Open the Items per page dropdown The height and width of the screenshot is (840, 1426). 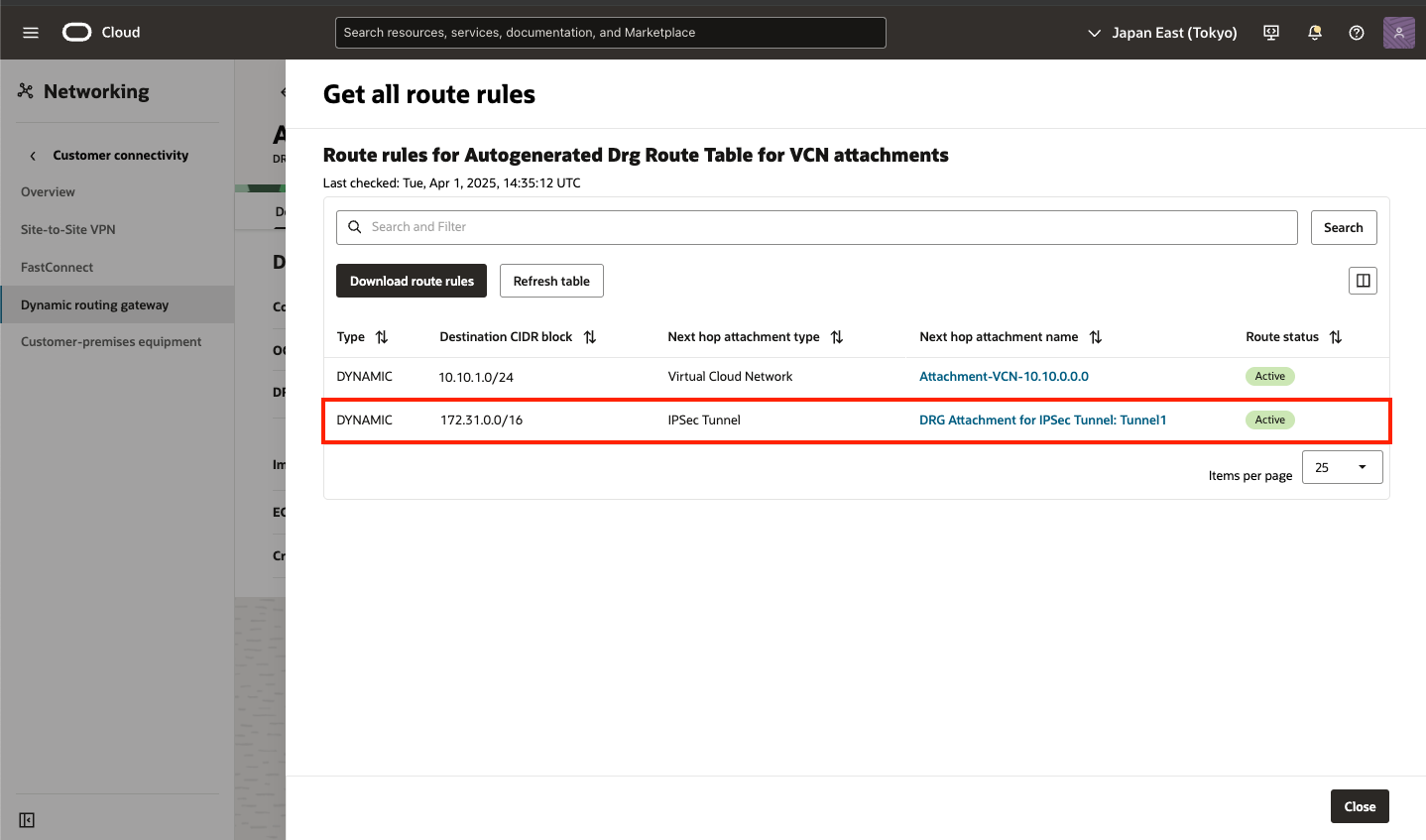coord(1343,467)
